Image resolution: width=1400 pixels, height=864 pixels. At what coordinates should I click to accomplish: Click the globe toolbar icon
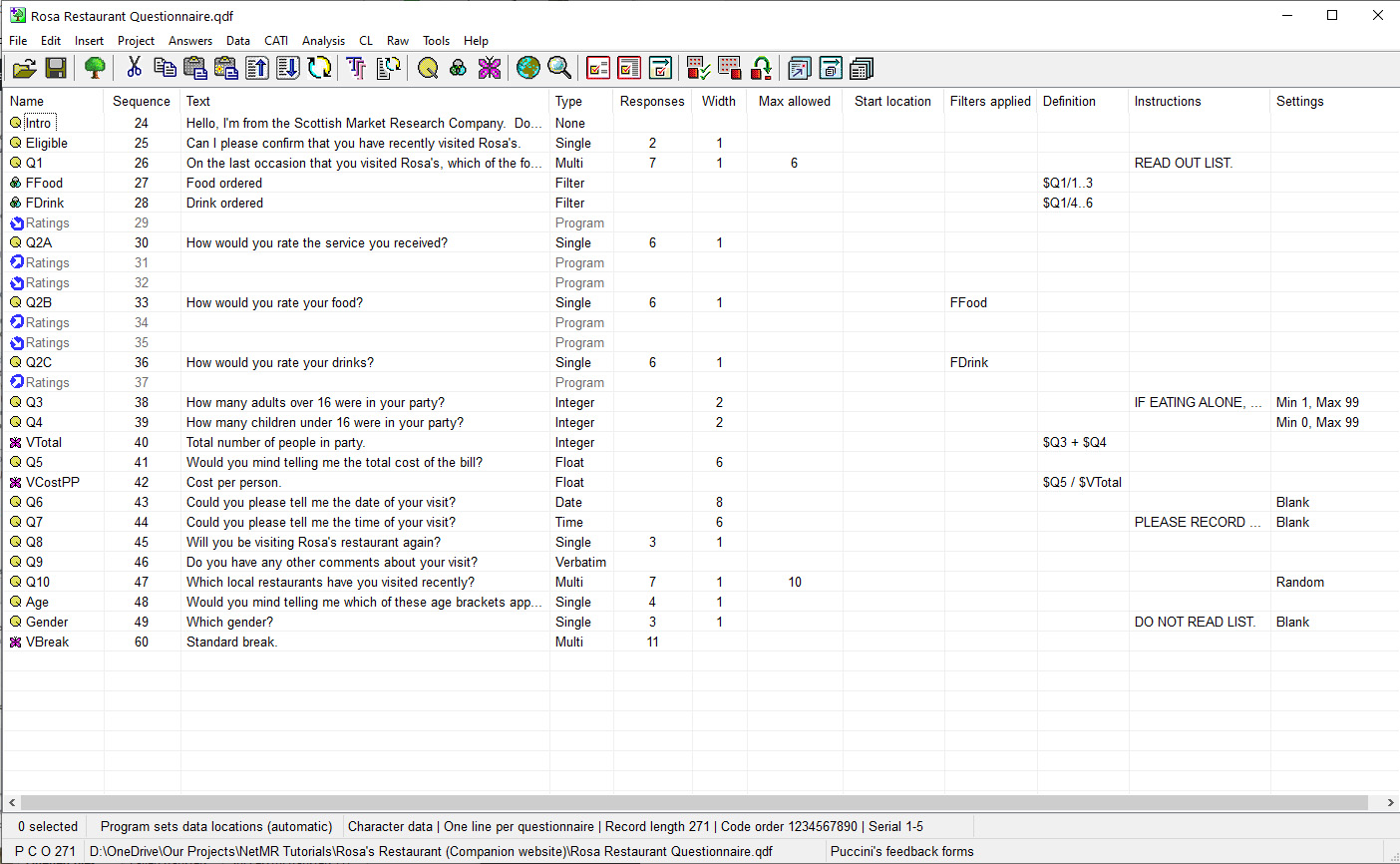[528, 68]
